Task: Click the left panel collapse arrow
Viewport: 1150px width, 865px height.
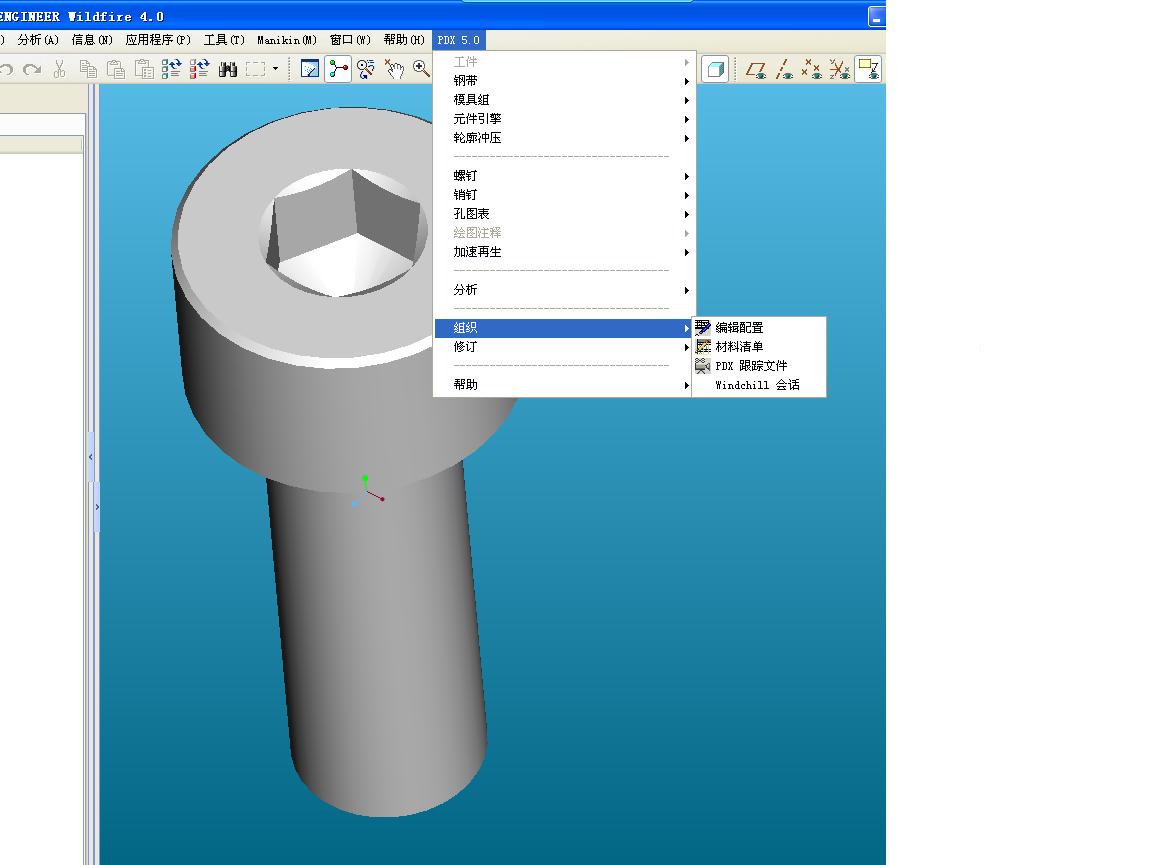Action: 91,457
